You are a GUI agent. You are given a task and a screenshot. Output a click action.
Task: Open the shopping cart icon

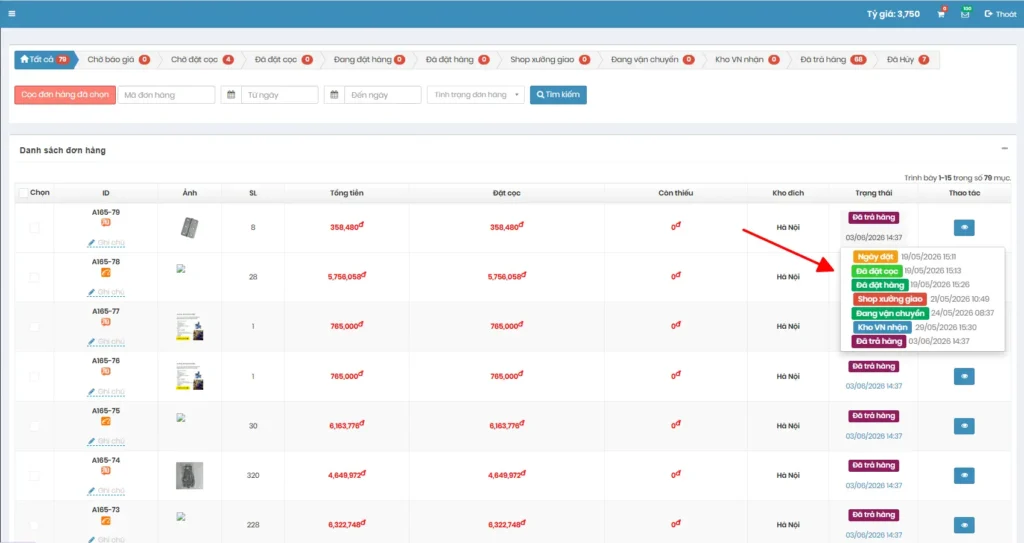click(x=941, y=14)
